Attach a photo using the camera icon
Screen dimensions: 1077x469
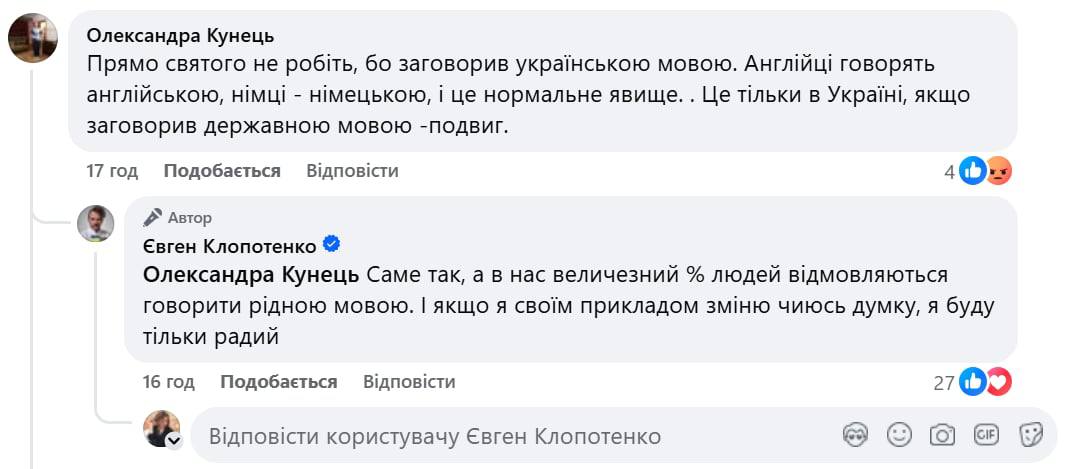click(942, 435)
